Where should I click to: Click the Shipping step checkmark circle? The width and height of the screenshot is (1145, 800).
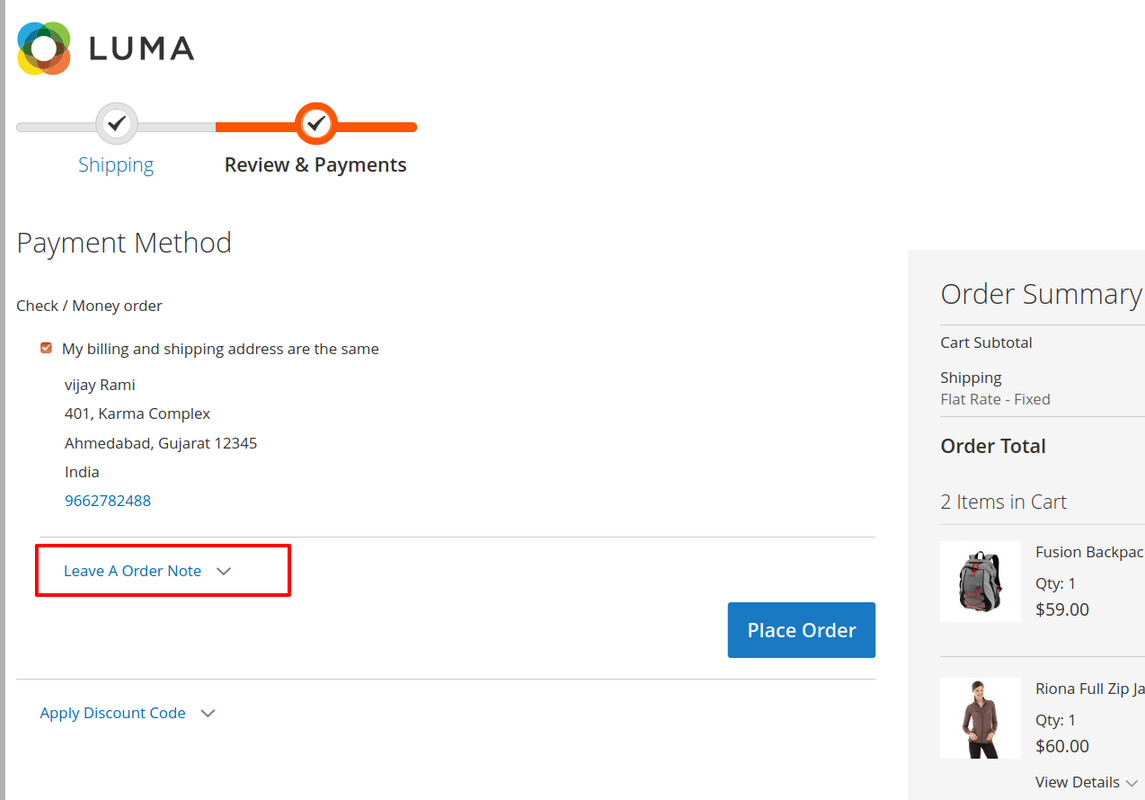(x=117, y=124)
